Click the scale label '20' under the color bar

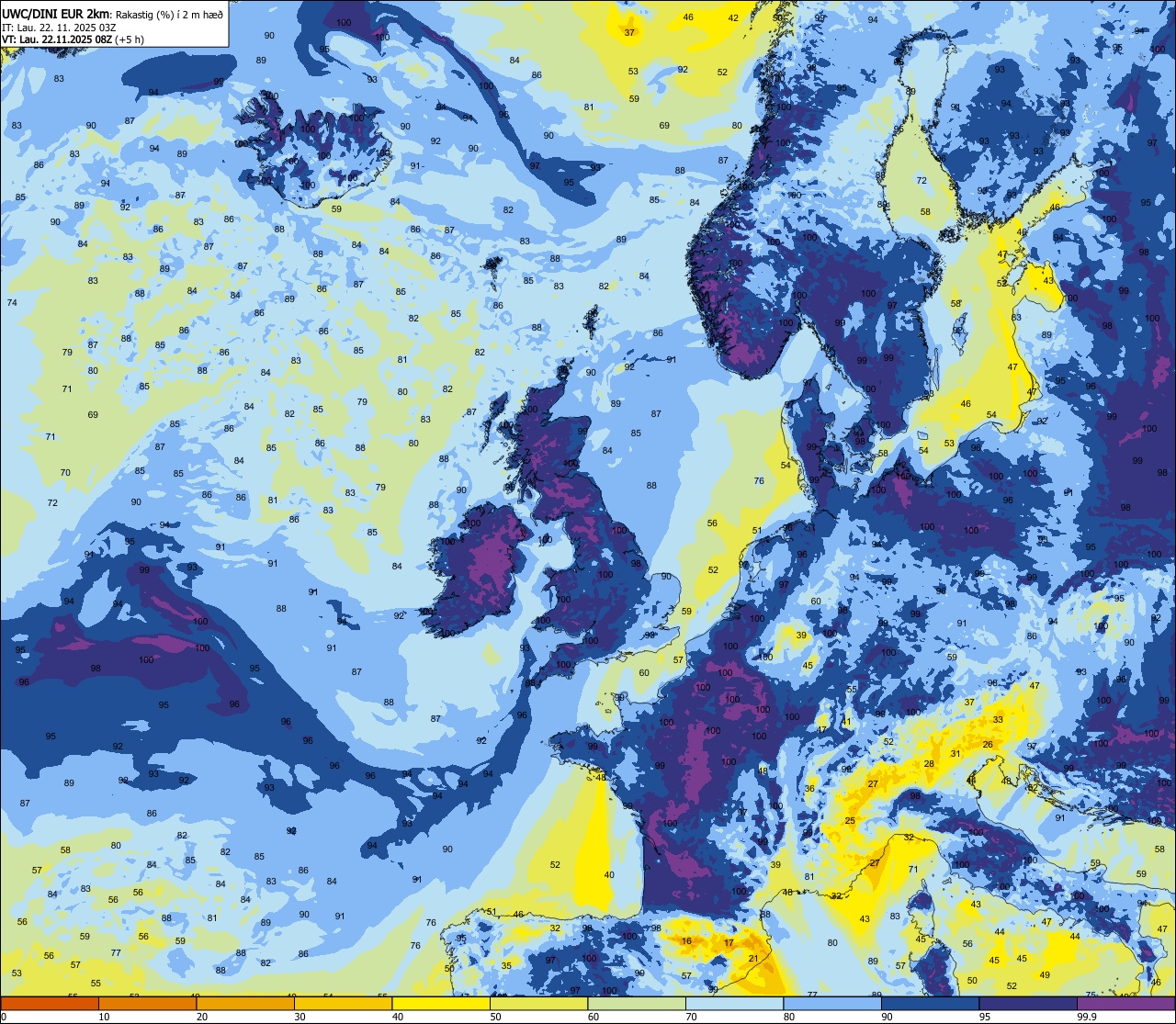click(202, 1017)
